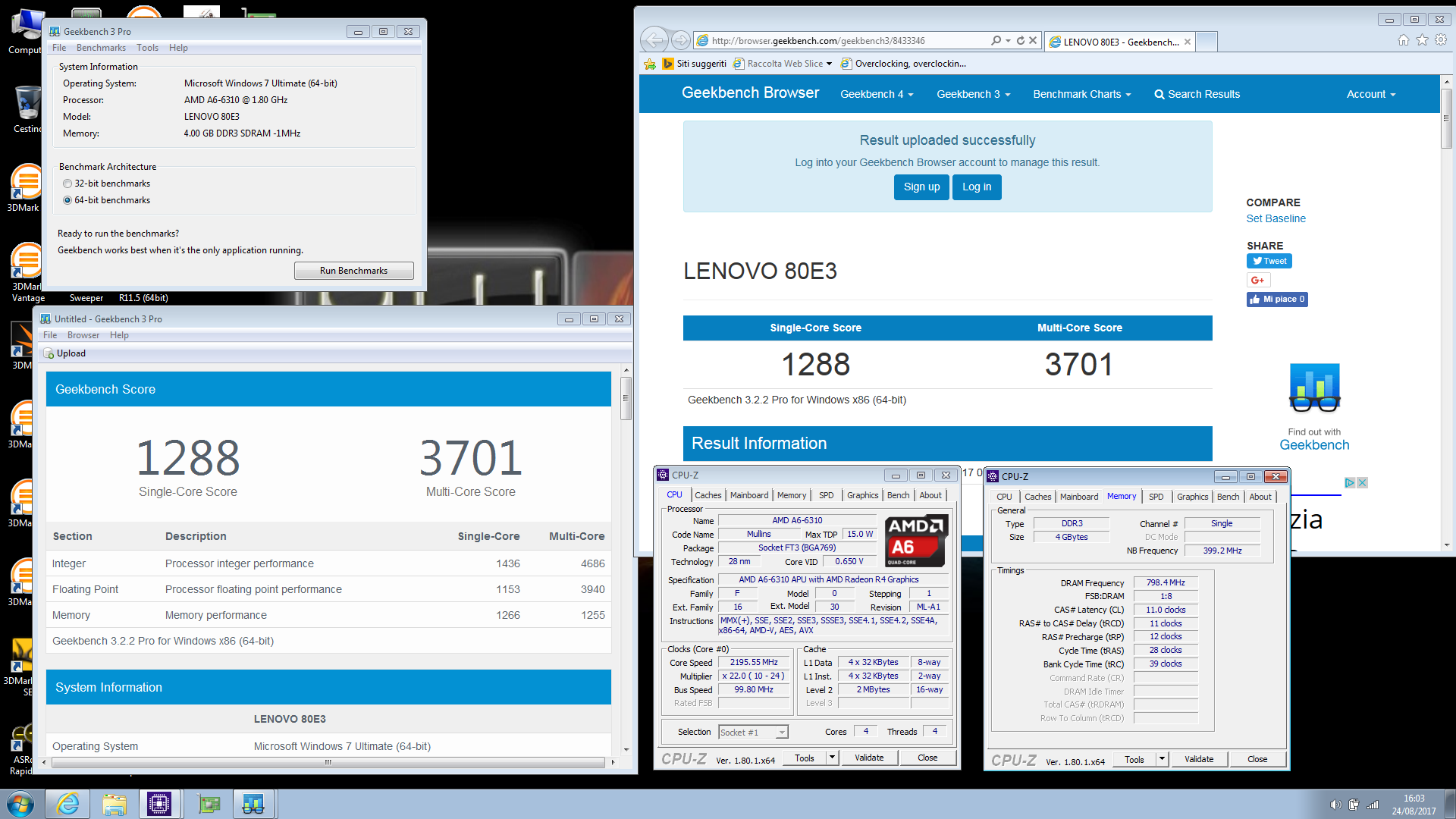Screen dimensions: 1456x819
Task: Click Close in the right CPU-Z window
Action: click(1257, 759)
